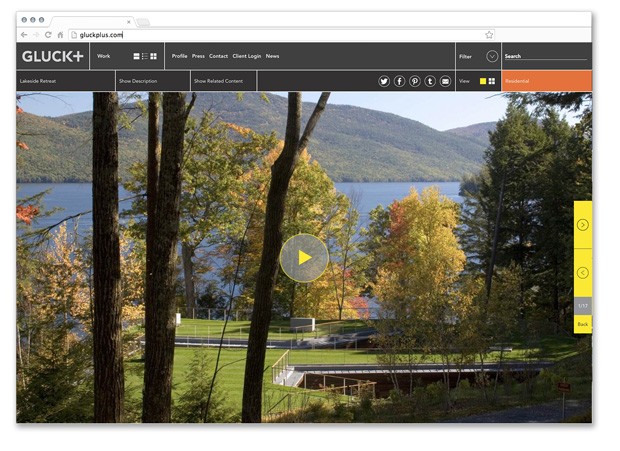The image size is (620, 451).
Task: Reload the page
Action: 48,35
